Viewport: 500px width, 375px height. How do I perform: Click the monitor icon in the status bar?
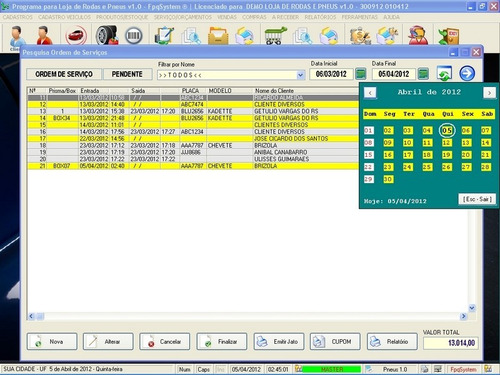click(438, 369)
